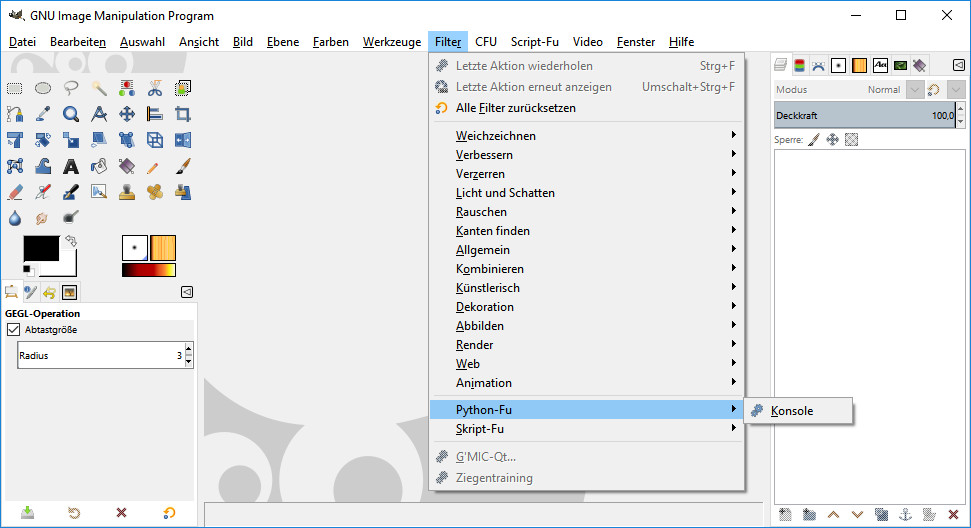Screen dimensions: 971x528
Task: Open the Werkzeuge menu
Action: [392, 42]
